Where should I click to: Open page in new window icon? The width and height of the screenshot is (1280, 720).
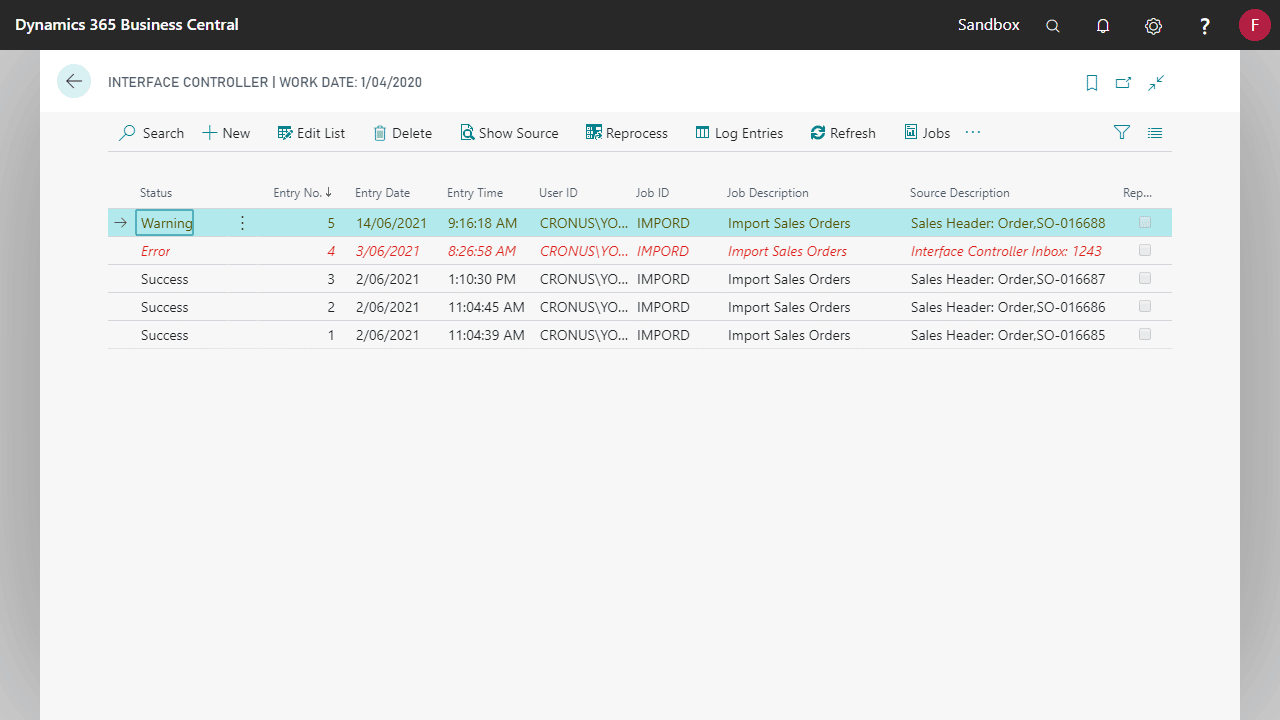(x=1123, y=83)
